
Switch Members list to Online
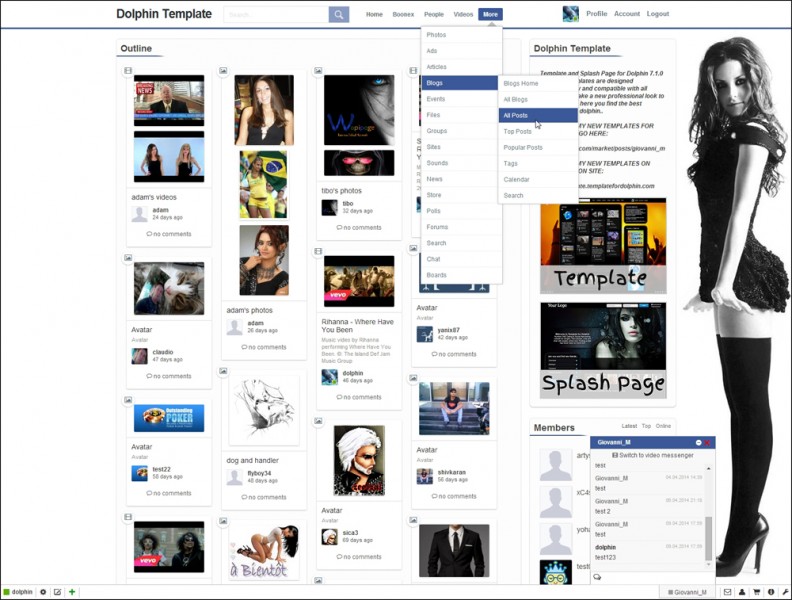(663, 426)
